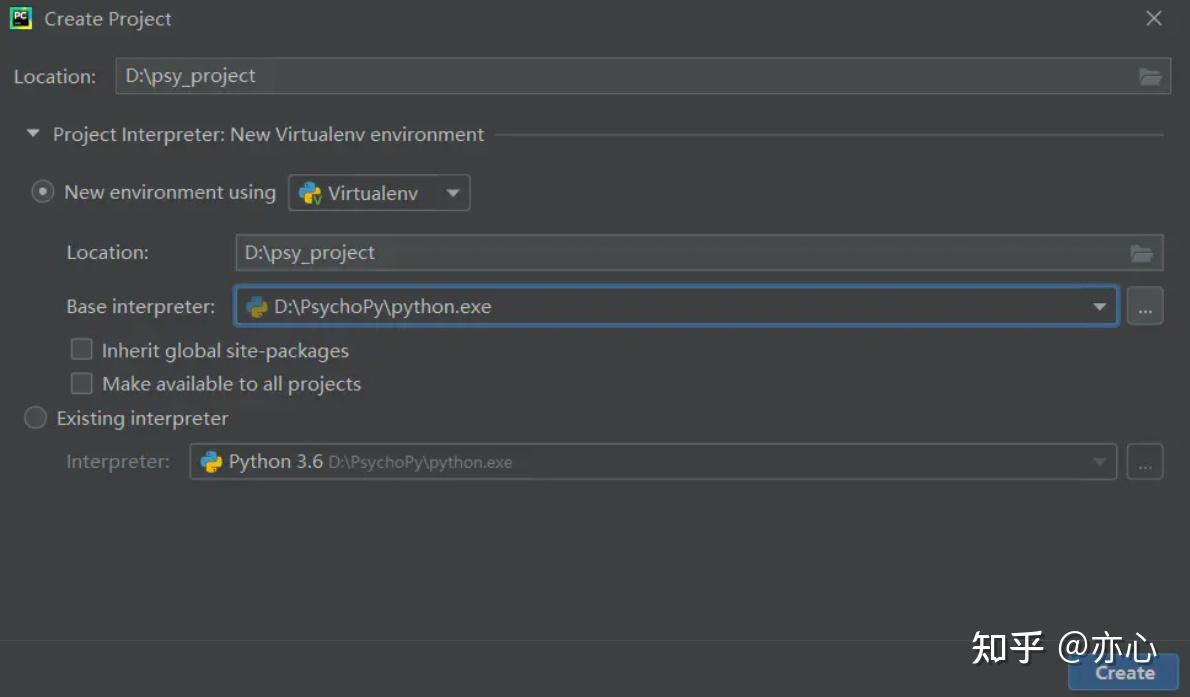Click the Create button
The image size is (1190, 697).
1124,673
